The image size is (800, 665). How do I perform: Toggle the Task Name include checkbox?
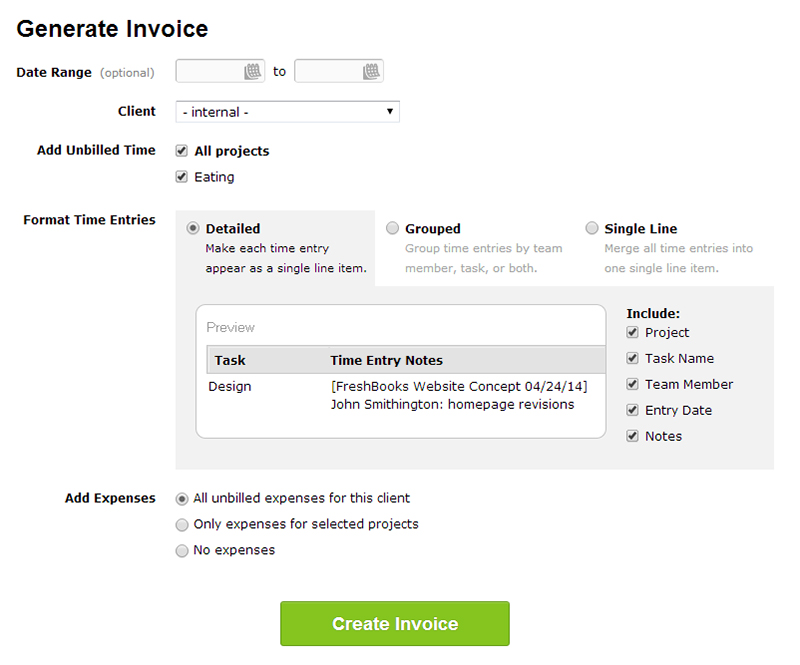pyautogui.click(x=632, y=358)
